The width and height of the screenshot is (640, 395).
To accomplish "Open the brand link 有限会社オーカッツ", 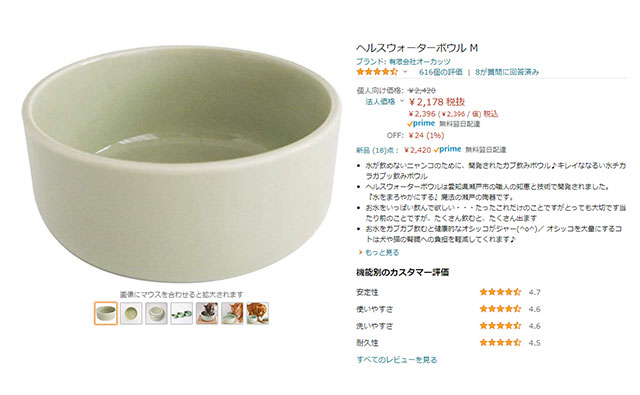I will click(420, 62).
